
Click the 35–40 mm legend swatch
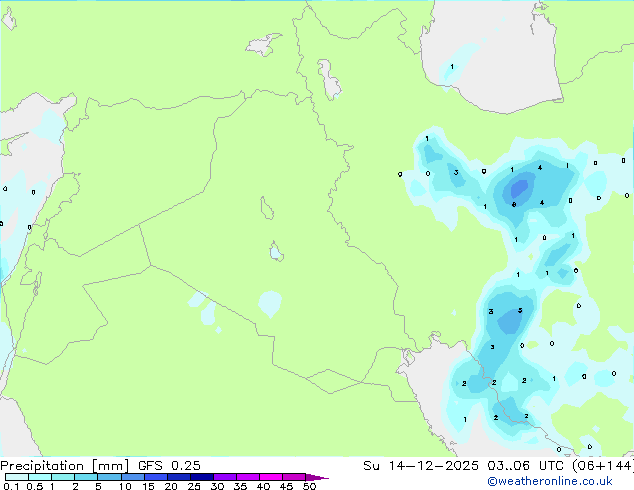tap(247, 477)
